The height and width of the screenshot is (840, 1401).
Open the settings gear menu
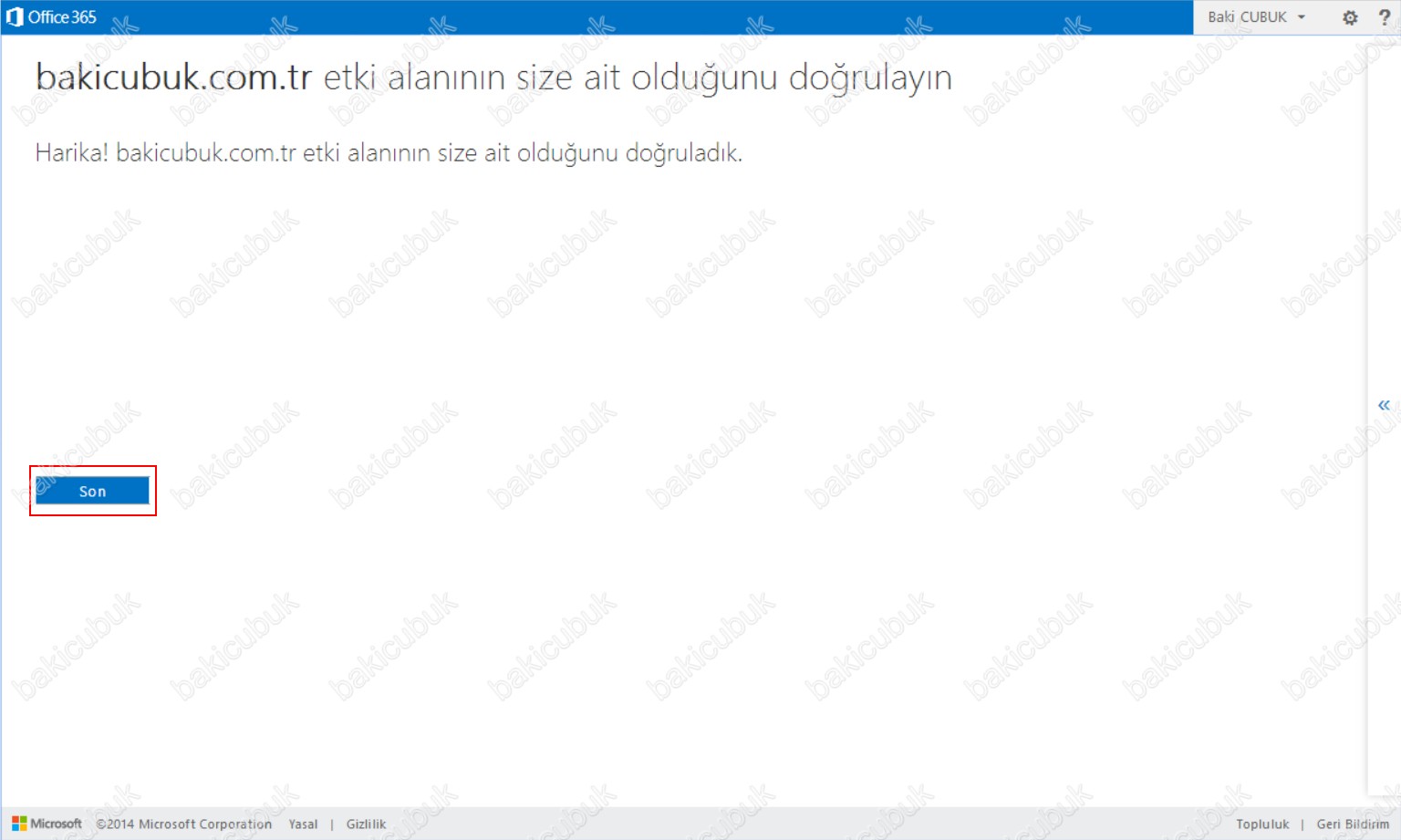tap(1350, 17)
